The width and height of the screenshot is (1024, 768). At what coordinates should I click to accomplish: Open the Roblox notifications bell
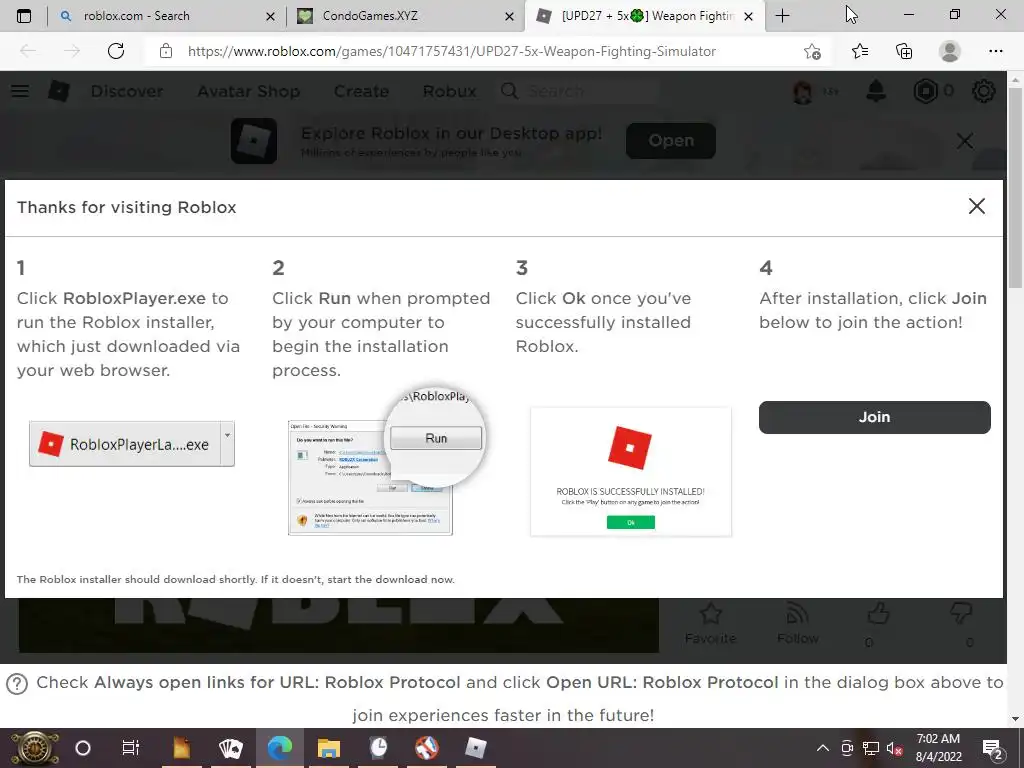[876, 91]
